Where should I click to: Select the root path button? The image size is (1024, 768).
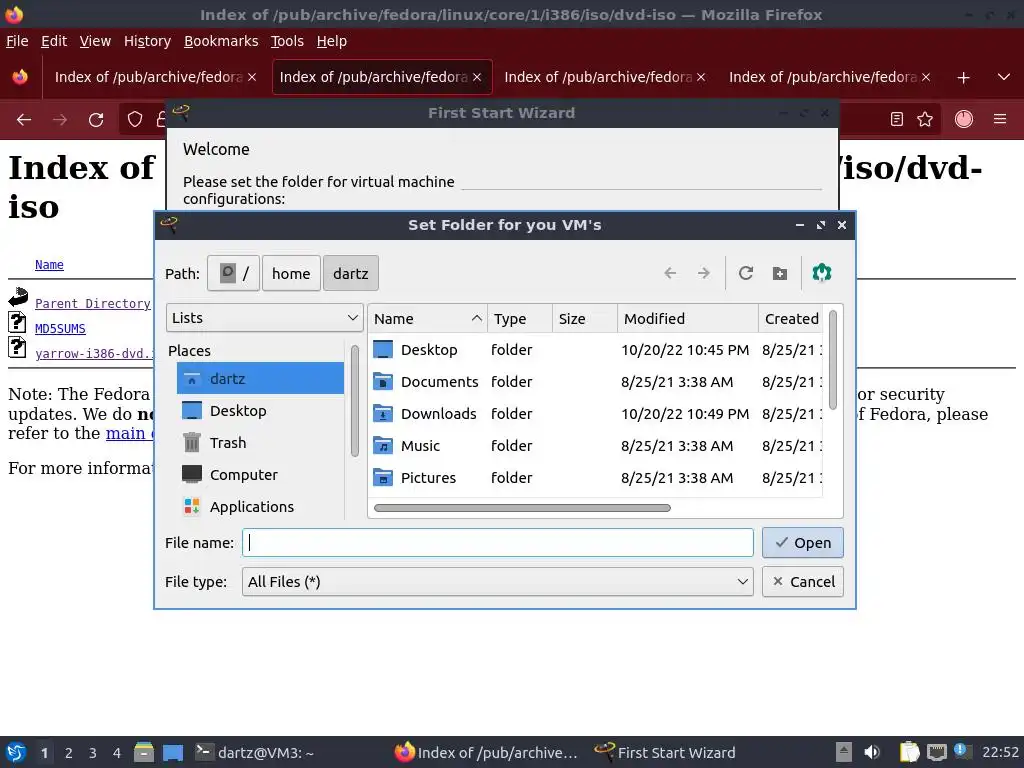[234, 273]
